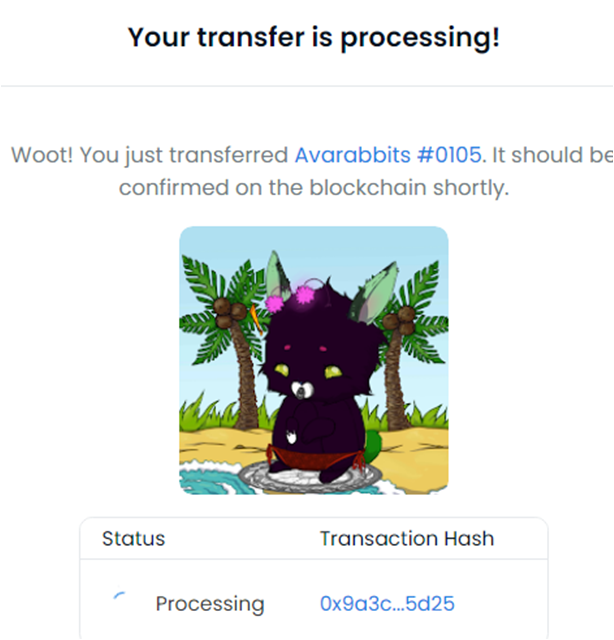
Task: Open transaction hash 0x9a3c...5d25
Action: pos(387,603)
